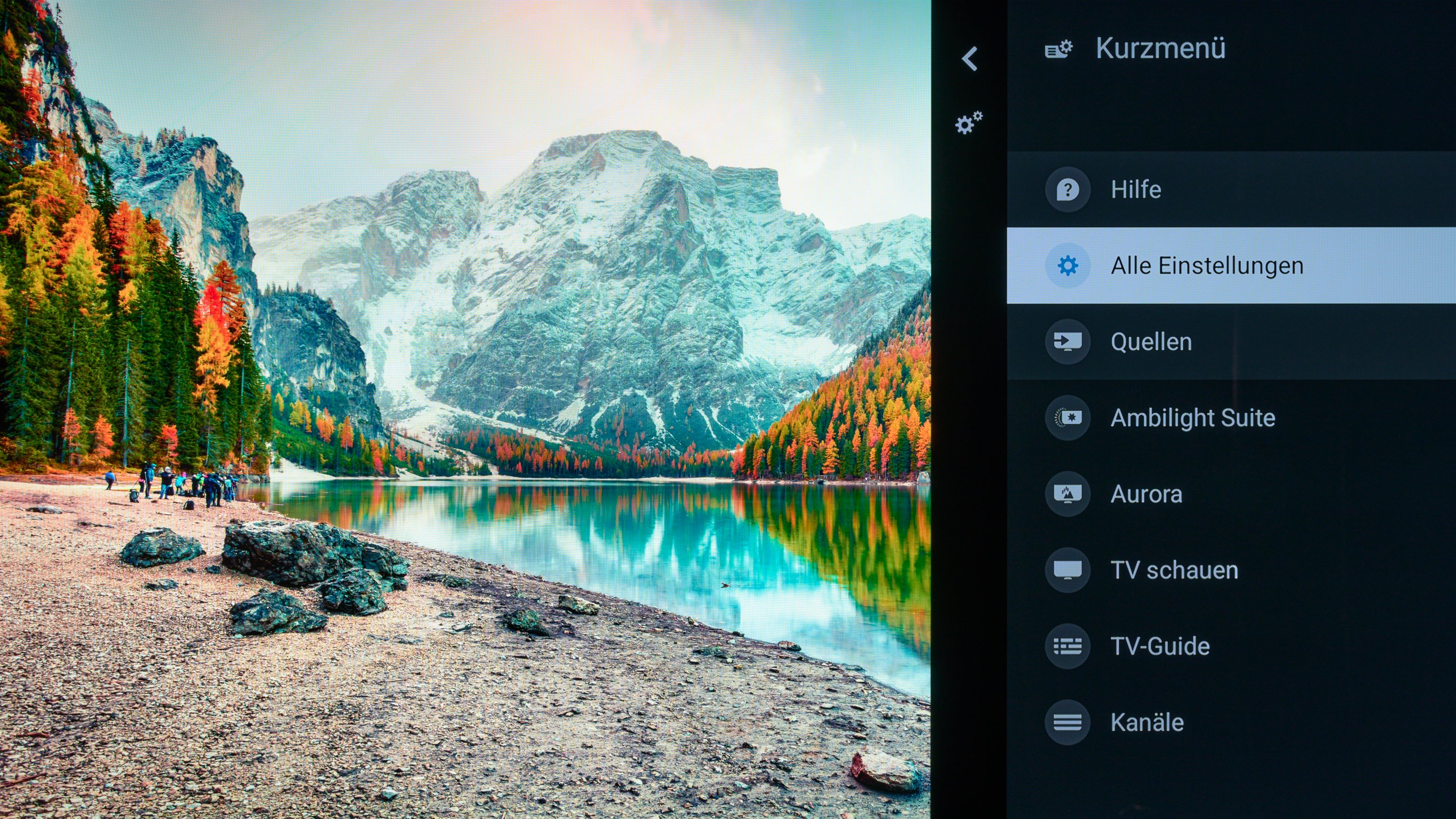Screen dimensions: 1456x819
Task: Click the TV schauen monitor icon
Action: [1067, 570]
